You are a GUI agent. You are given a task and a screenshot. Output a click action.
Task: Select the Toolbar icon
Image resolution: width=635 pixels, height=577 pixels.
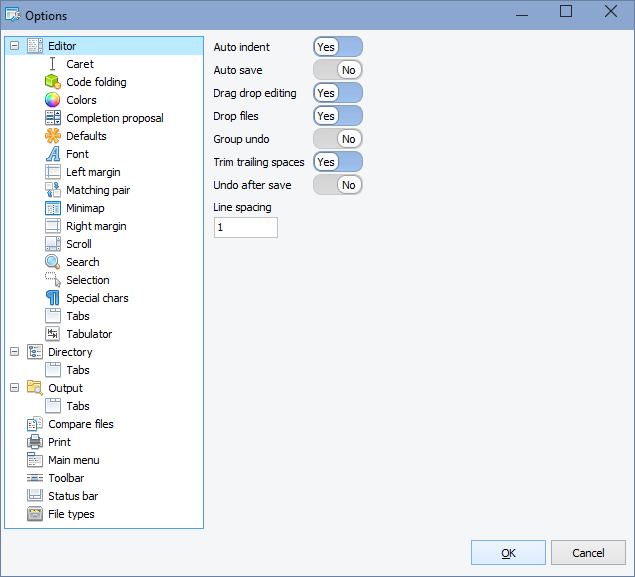tap(35, 478)
